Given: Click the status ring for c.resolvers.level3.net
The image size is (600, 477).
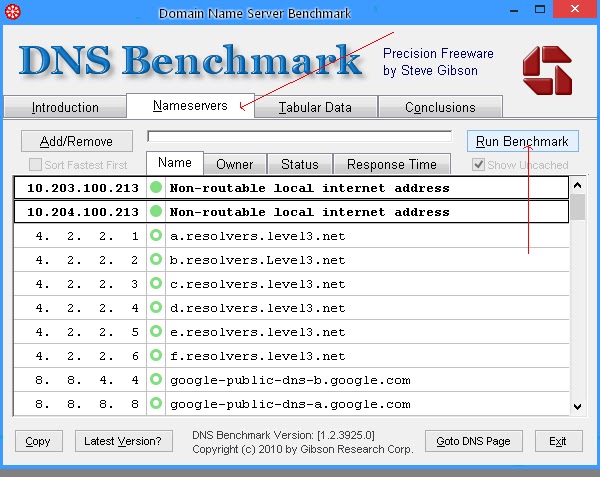Looking at the screenshot, I should [156, 283].
